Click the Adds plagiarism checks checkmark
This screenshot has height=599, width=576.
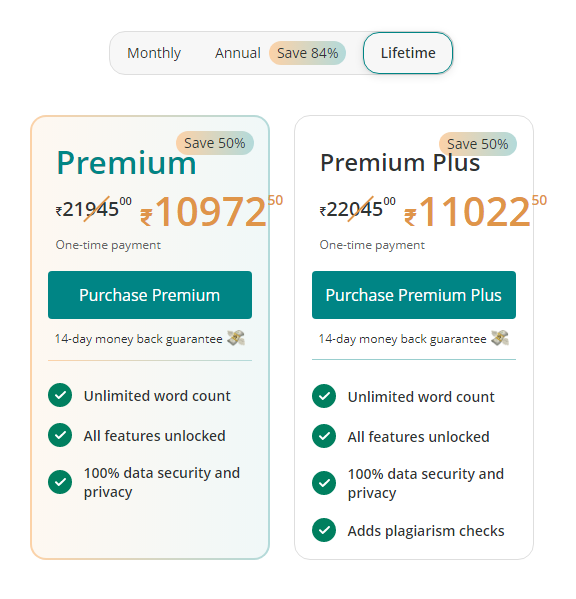pyautogui.click(x=324, y=530)
